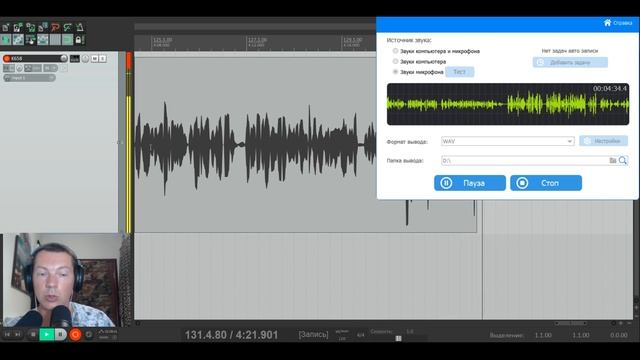Toggle the metronome icon
The height and width of the screenshot is (360, 640).
pyautogui.click(x=80, y=28)
